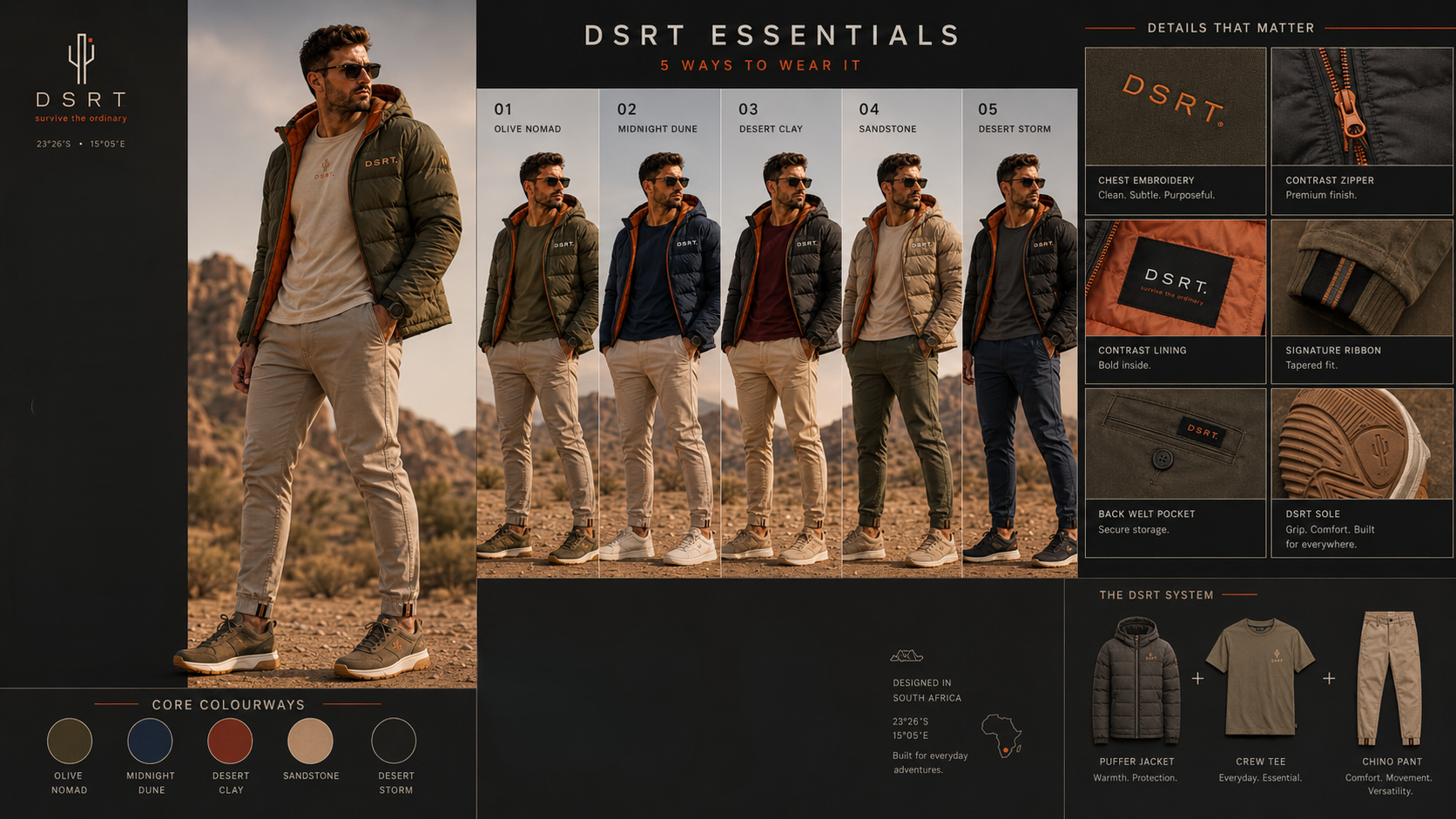Click the DETAILS THAT MATTER heading
The height and width of the screenshot is (819, 1456).
(1230, 28)
